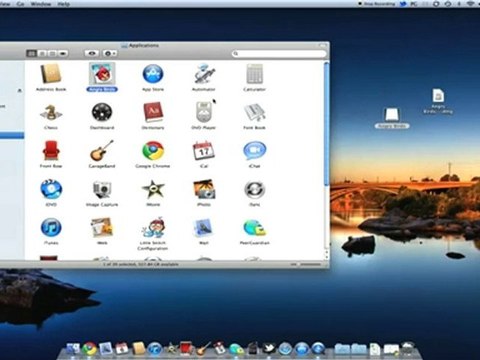Open the PeerGuardian application icon
The height and width of the screenshot is (360, 480).
pyautogui.click(x=255, y=228)
